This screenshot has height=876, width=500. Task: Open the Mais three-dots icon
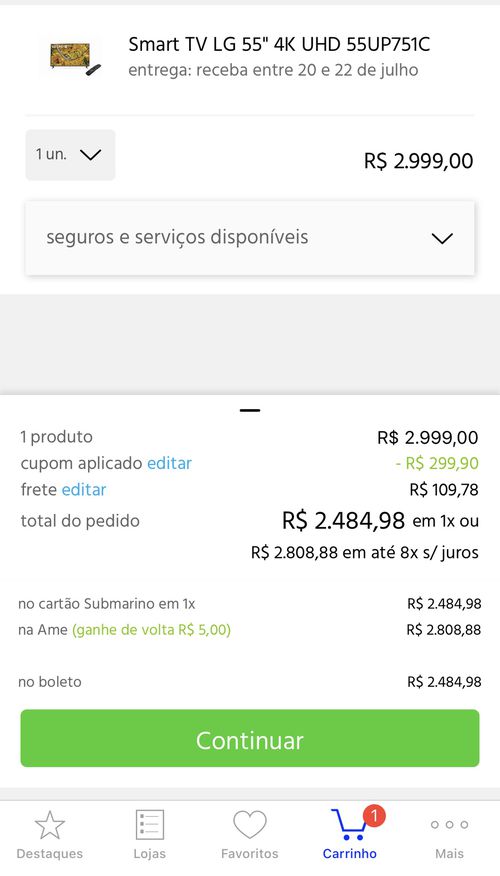click(449, 825)
